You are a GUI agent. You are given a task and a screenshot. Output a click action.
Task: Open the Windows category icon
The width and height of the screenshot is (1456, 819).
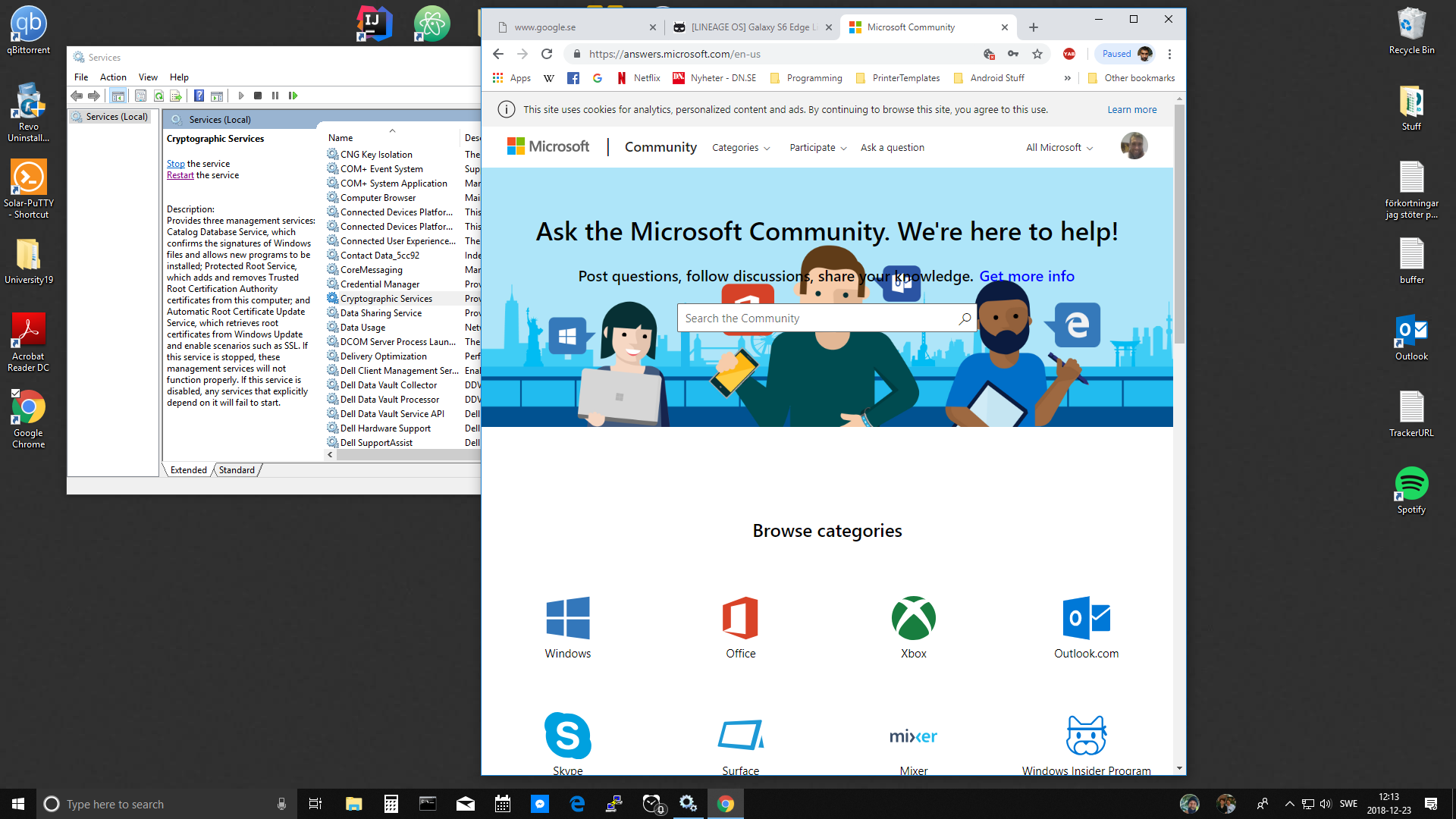click(x=567, y=618)
